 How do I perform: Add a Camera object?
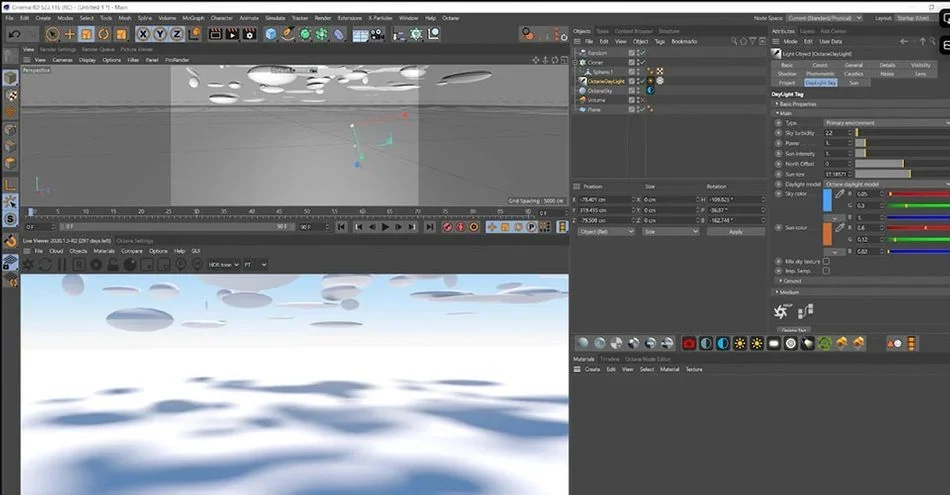pyautogui.click(x=377, y=35)
